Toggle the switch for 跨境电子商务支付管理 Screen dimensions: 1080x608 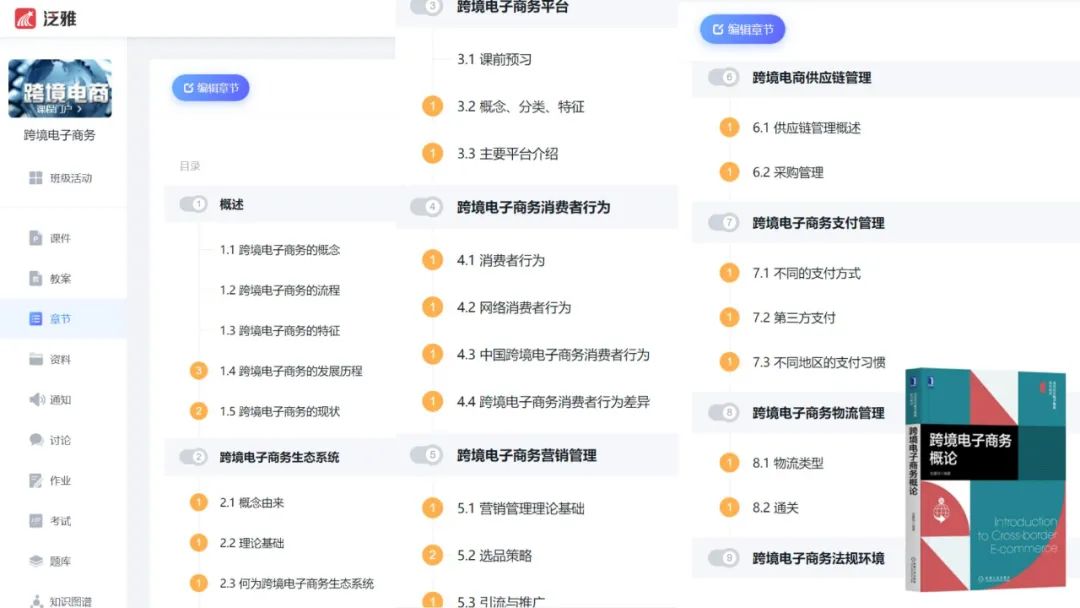723,223
